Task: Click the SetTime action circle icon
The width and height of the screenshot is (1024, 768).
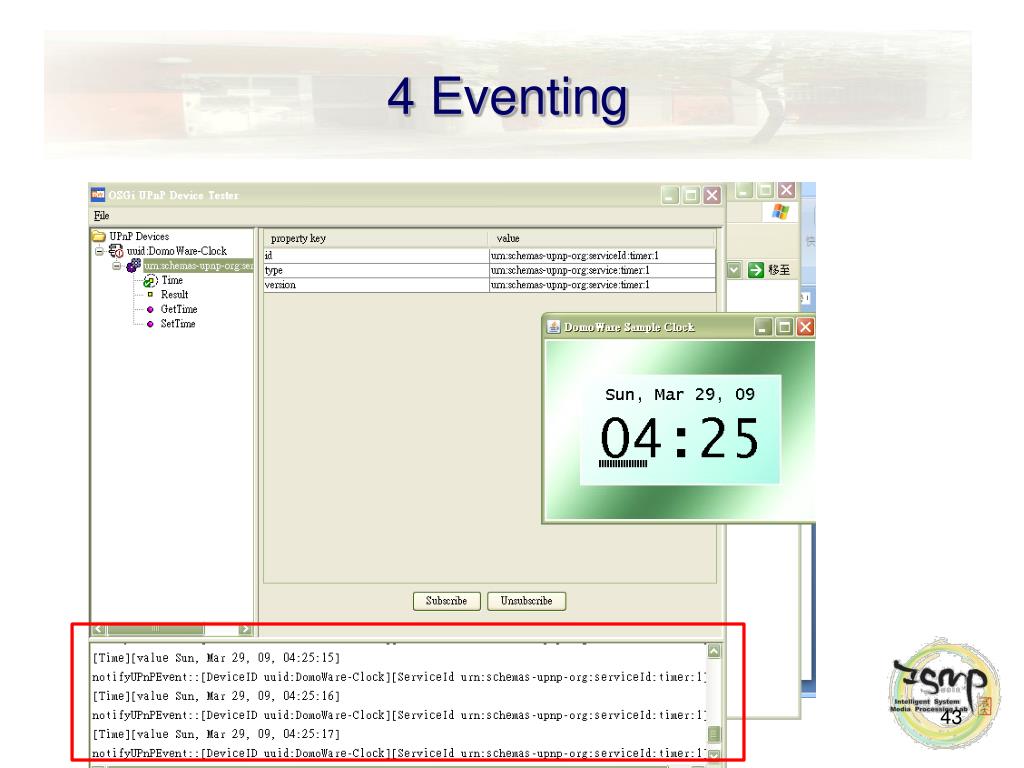Action: 150,324
